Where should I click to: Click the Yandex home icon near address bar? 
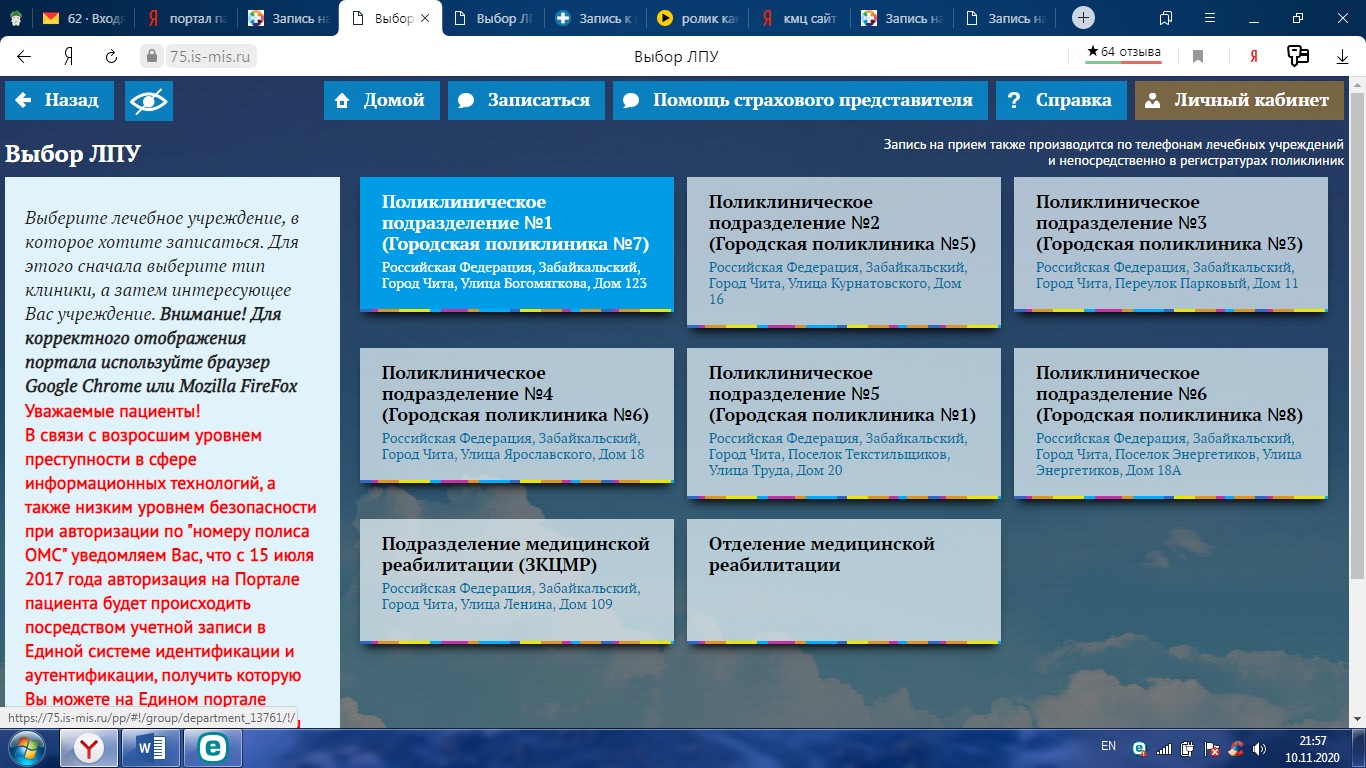coord(69,57)
